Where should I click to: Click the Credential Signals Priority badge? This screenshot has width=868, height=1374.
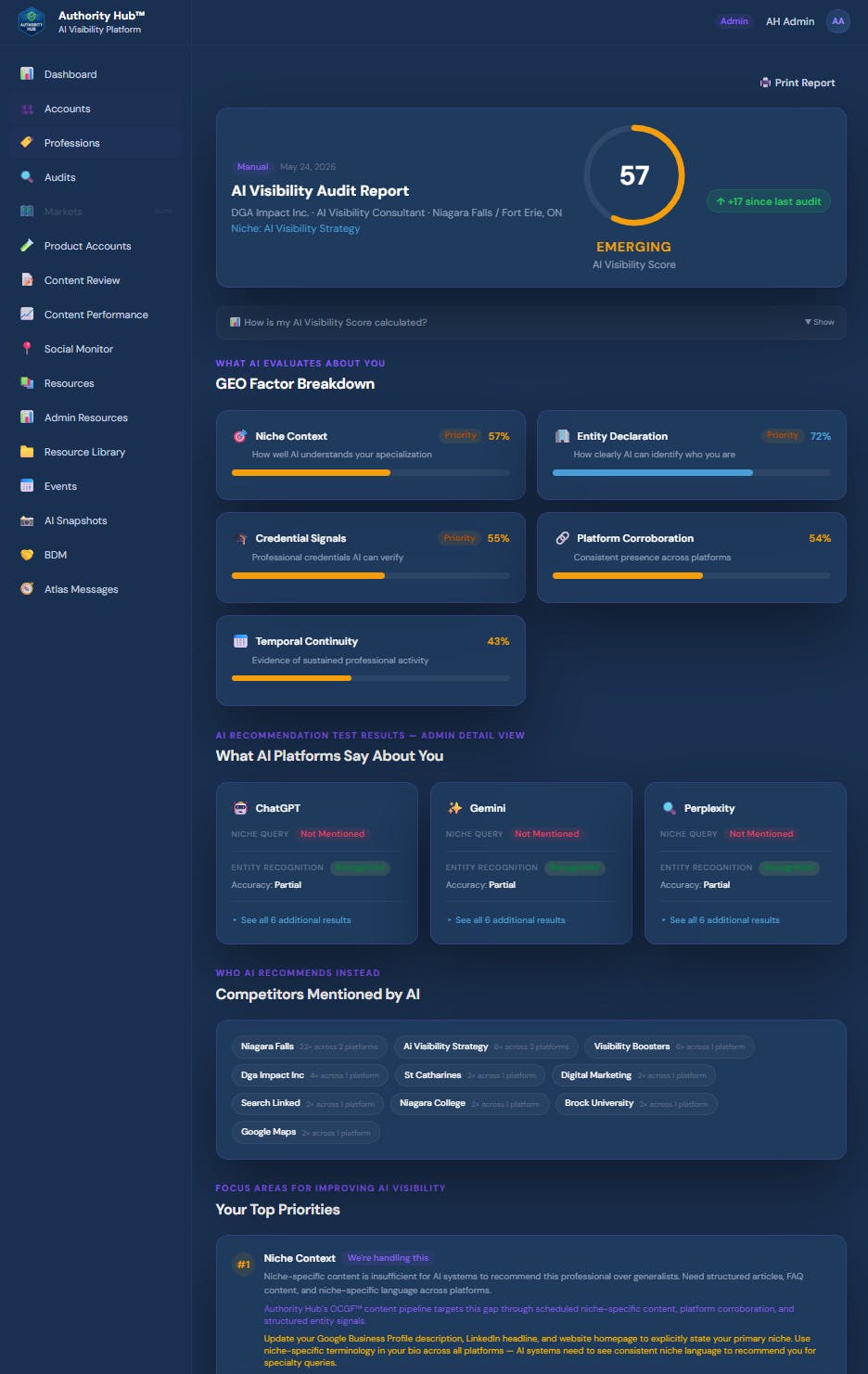459,538
